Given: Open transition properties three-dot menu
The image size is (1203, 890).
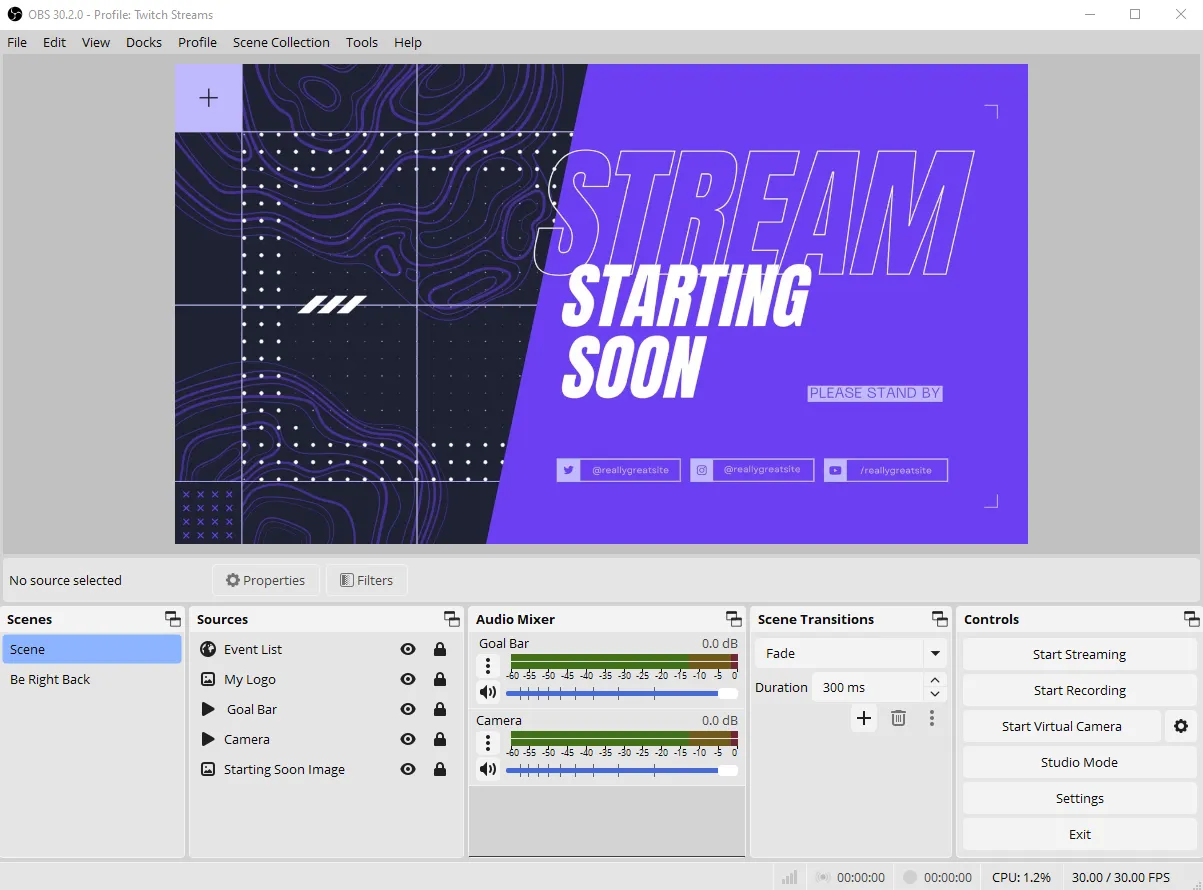Looking at the screenshot, I should (932, 718).
